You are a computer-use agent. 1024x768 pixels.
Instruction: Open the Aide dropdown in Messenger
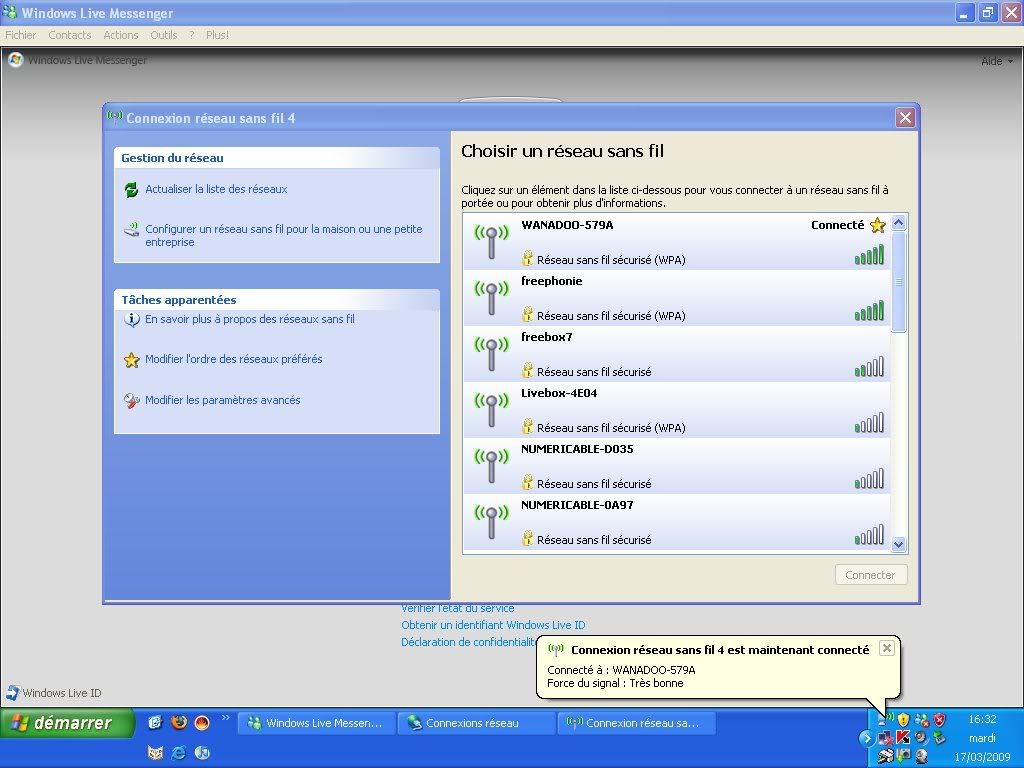pyautogui.click(x=996, y=61)
